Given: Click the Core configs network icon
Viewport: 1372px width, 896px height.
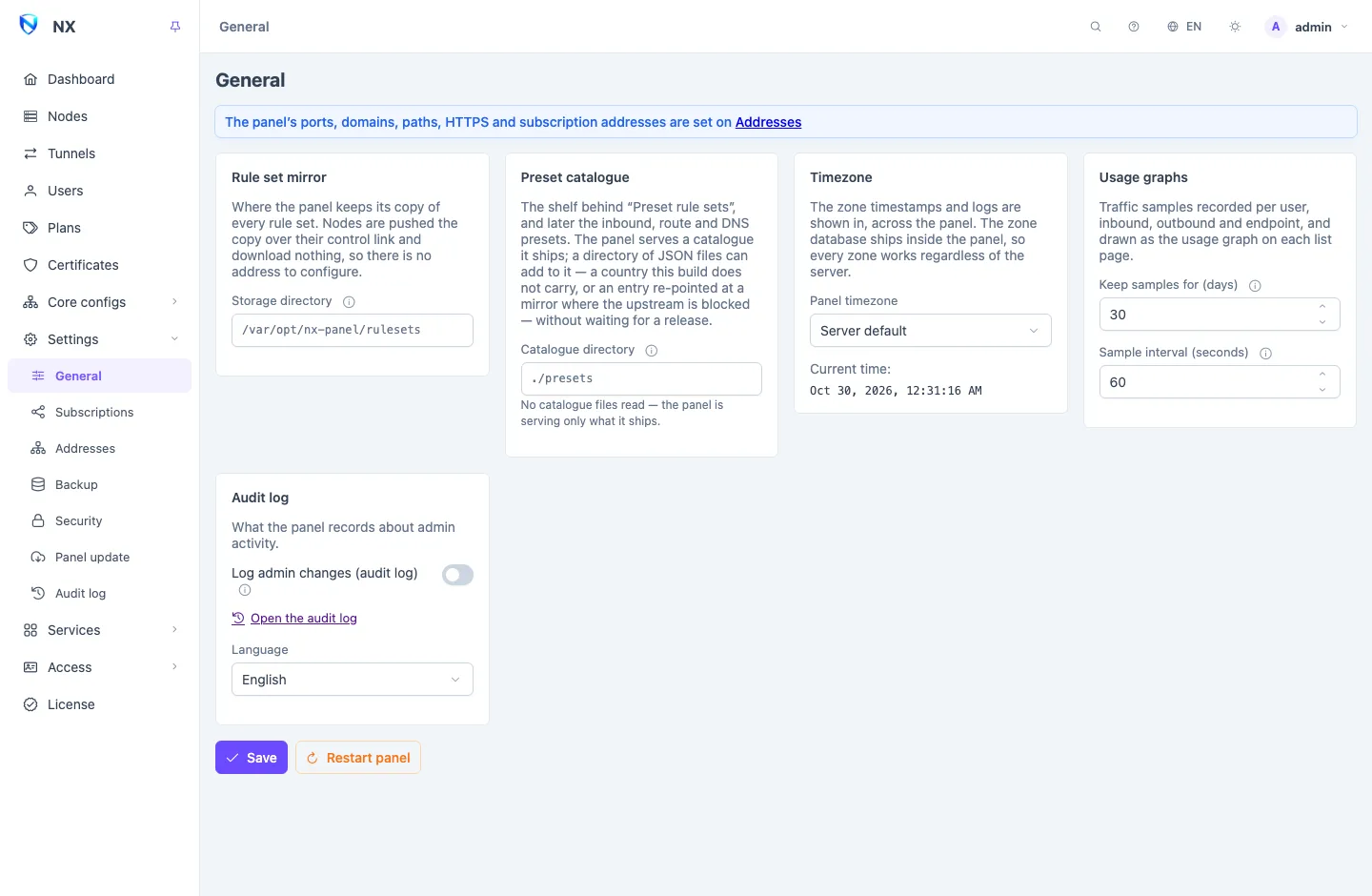Looking at the screenshot, I should [30, 302].
